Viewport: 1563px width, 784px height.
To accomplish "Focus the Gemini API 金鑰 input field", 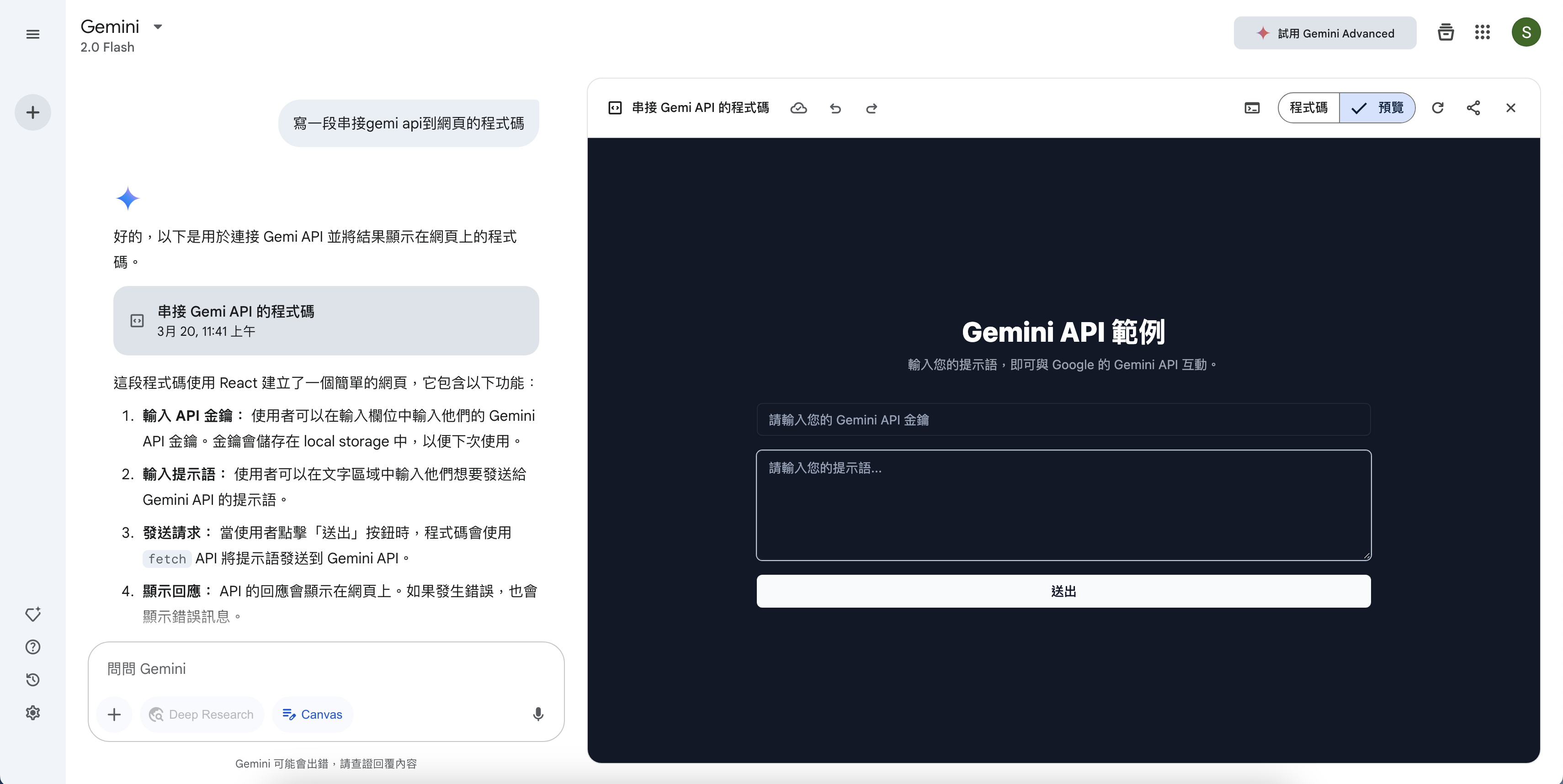I will [1063, 419].
